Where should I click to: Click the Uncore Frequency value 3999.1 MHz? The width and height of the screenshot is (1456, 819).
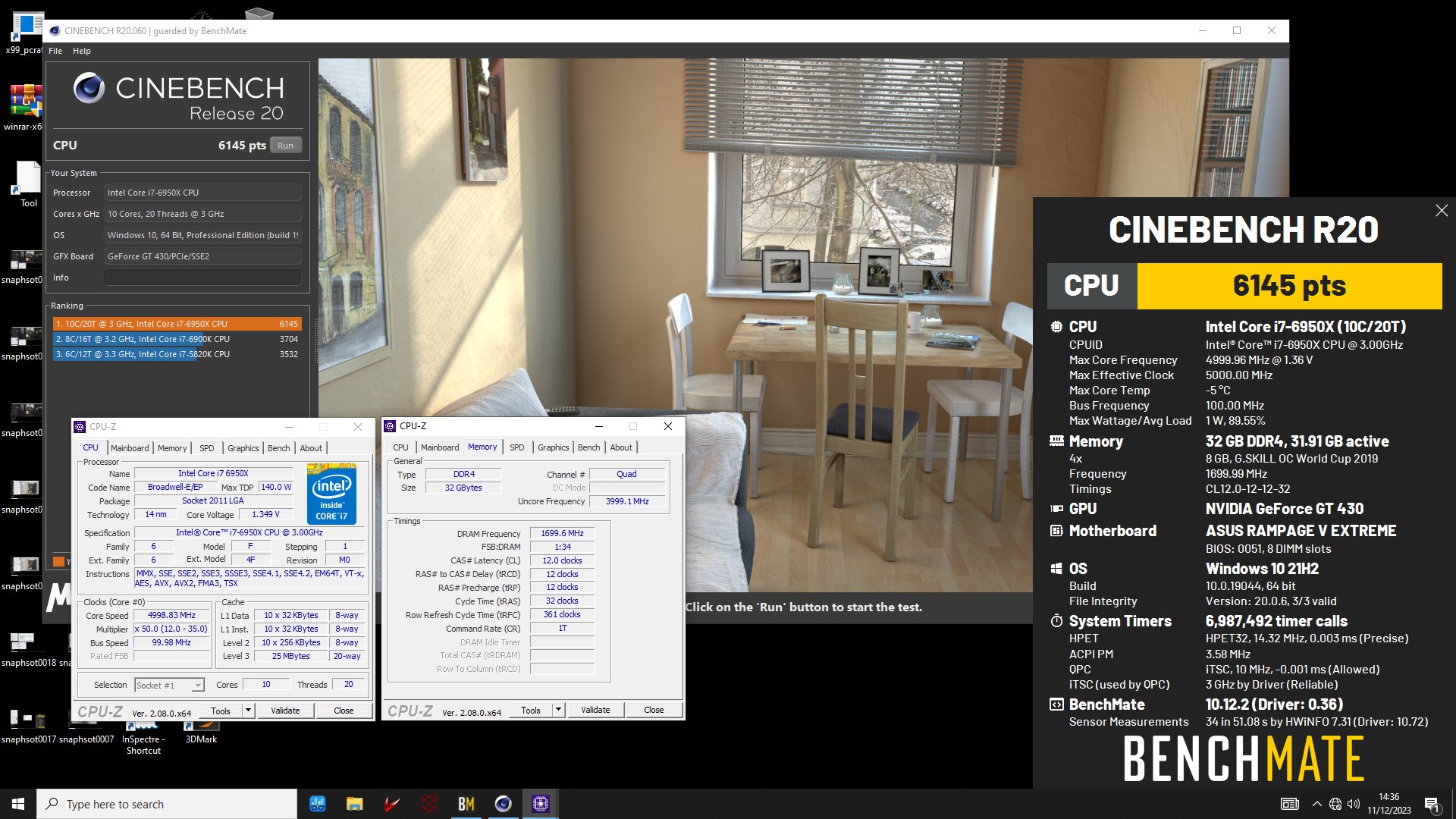(x=627, y=501)
